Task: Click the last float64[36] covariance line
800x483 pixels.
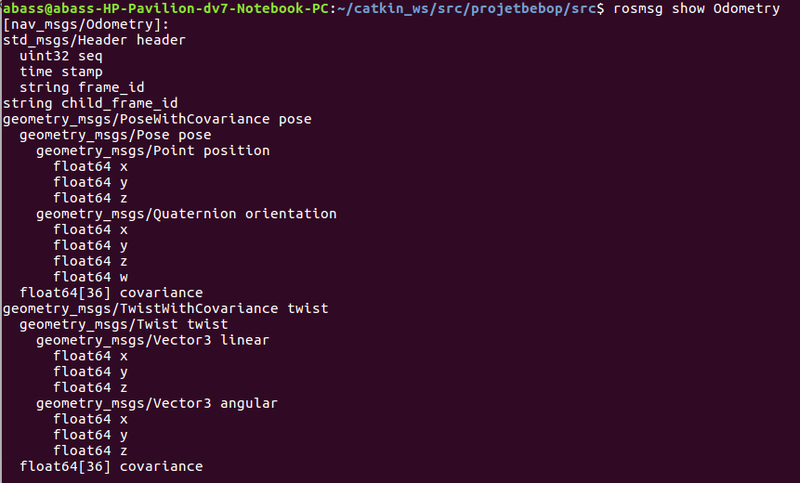Action: pos(111,466)
